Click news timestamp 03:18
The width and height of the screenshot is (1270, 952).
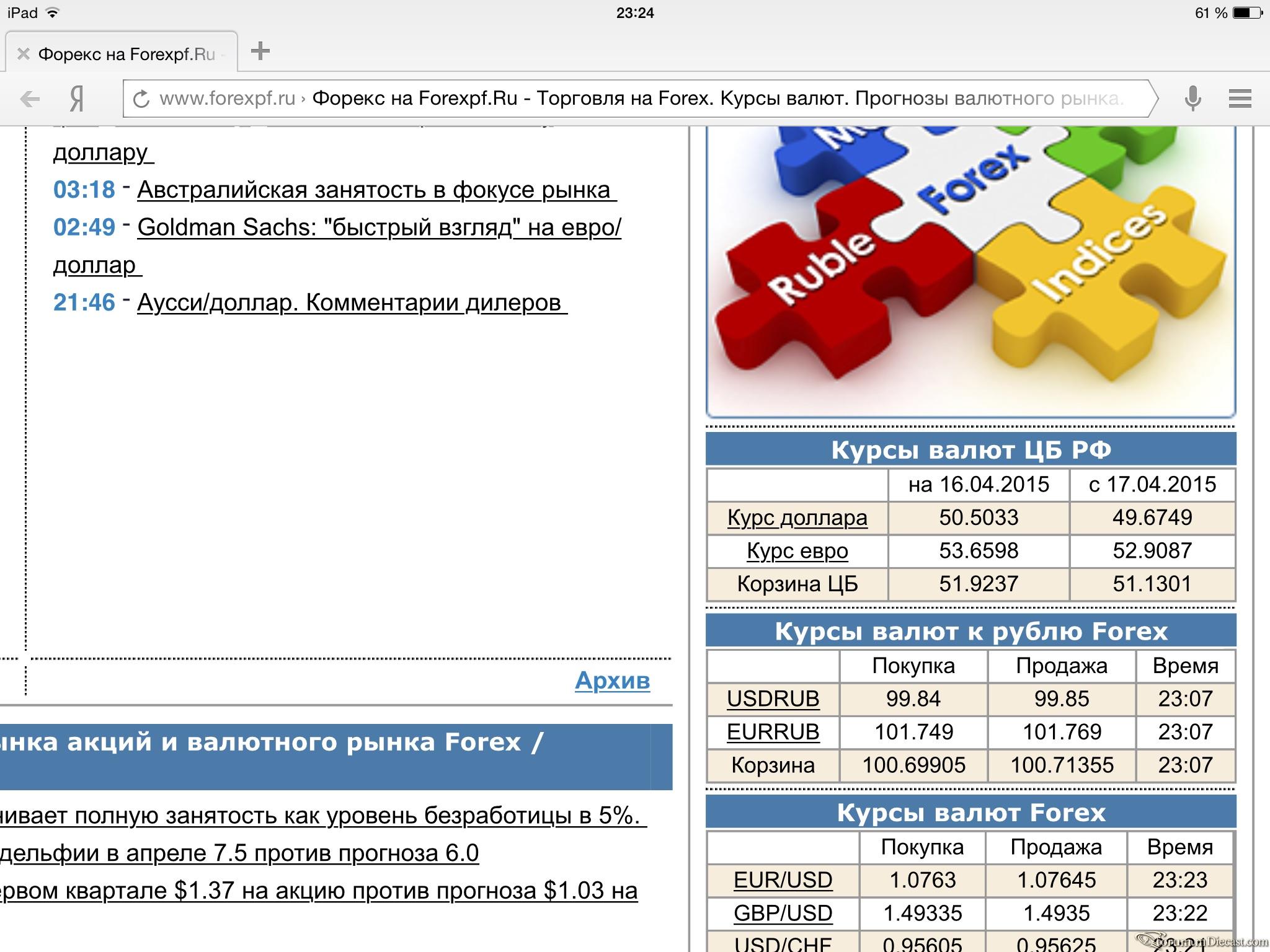(84, 190)
